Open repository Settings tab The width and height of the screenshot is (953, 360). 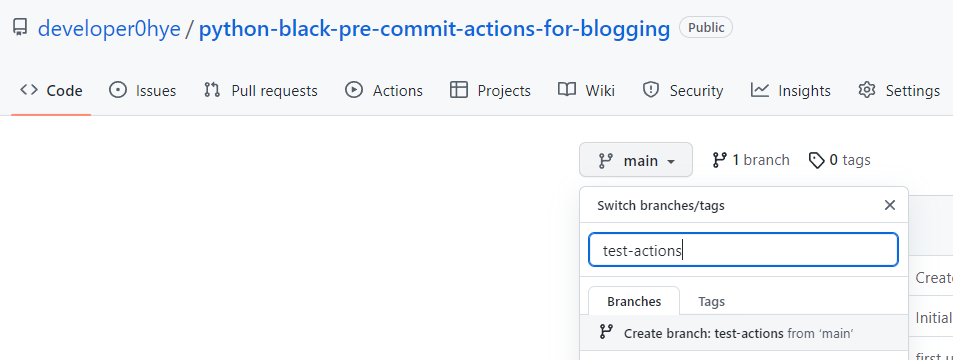click(899, 91)
